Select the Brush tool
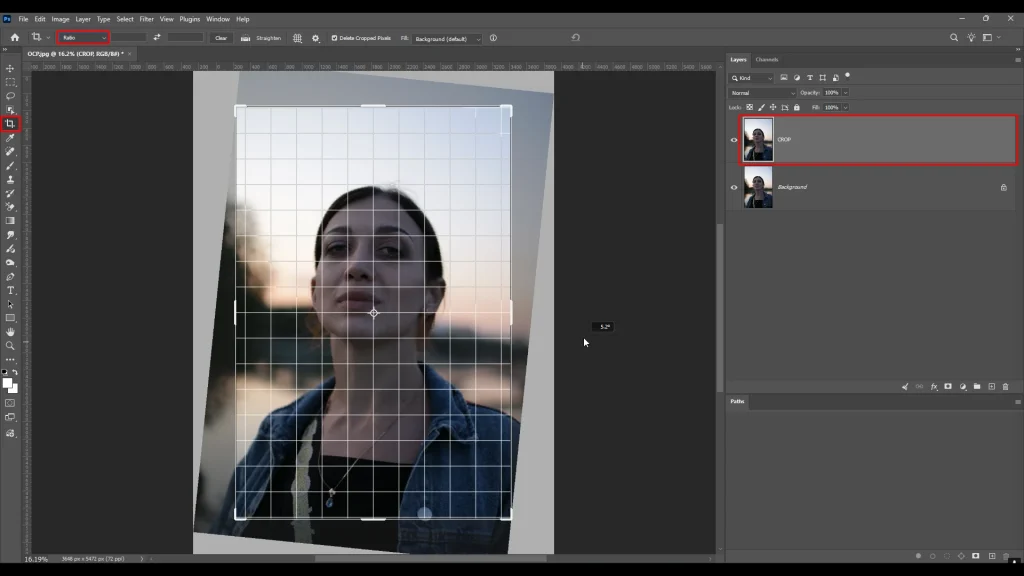 [x=10, y=165]
